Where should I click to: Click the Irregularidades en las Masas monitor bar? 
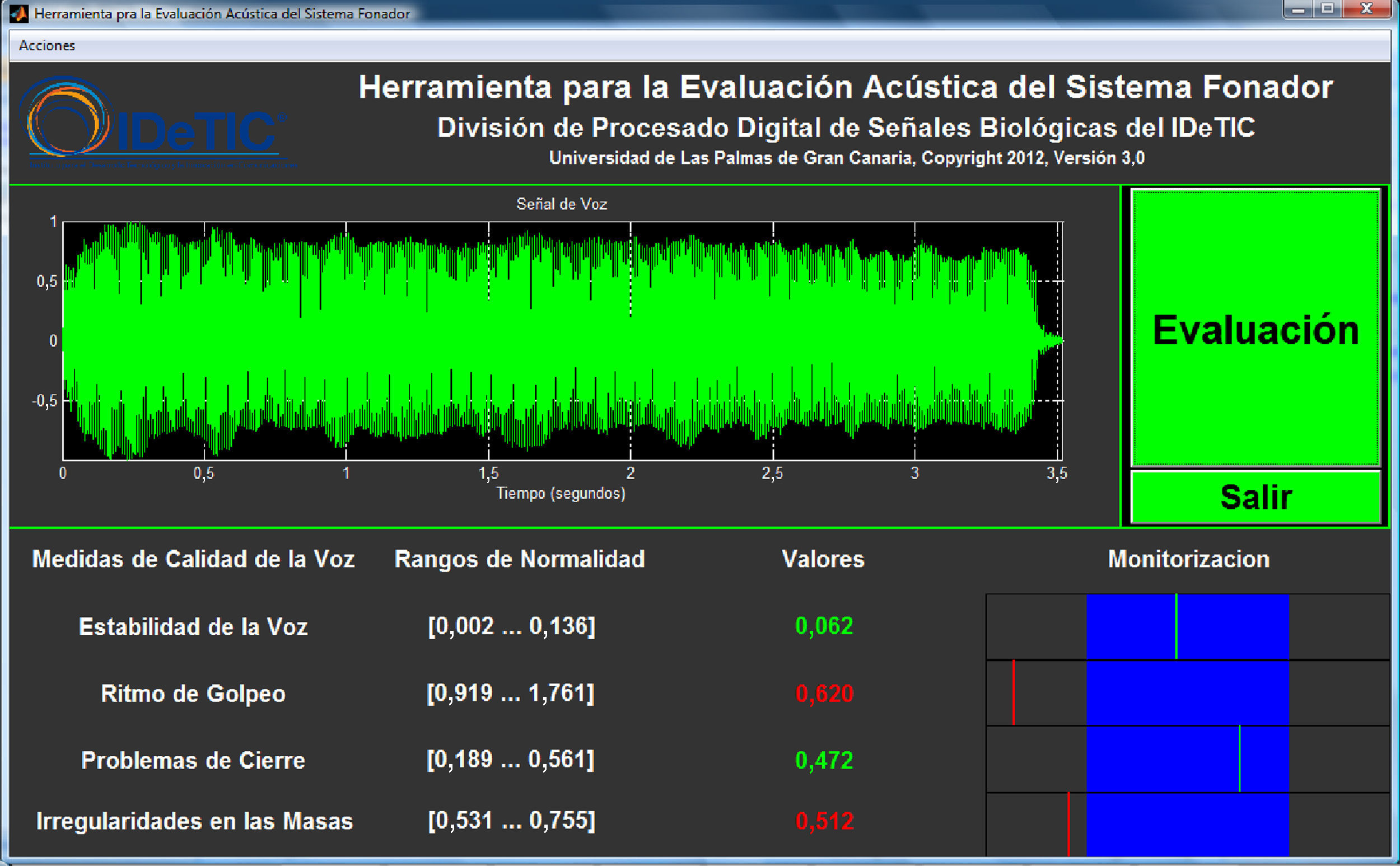point(1187,823)
